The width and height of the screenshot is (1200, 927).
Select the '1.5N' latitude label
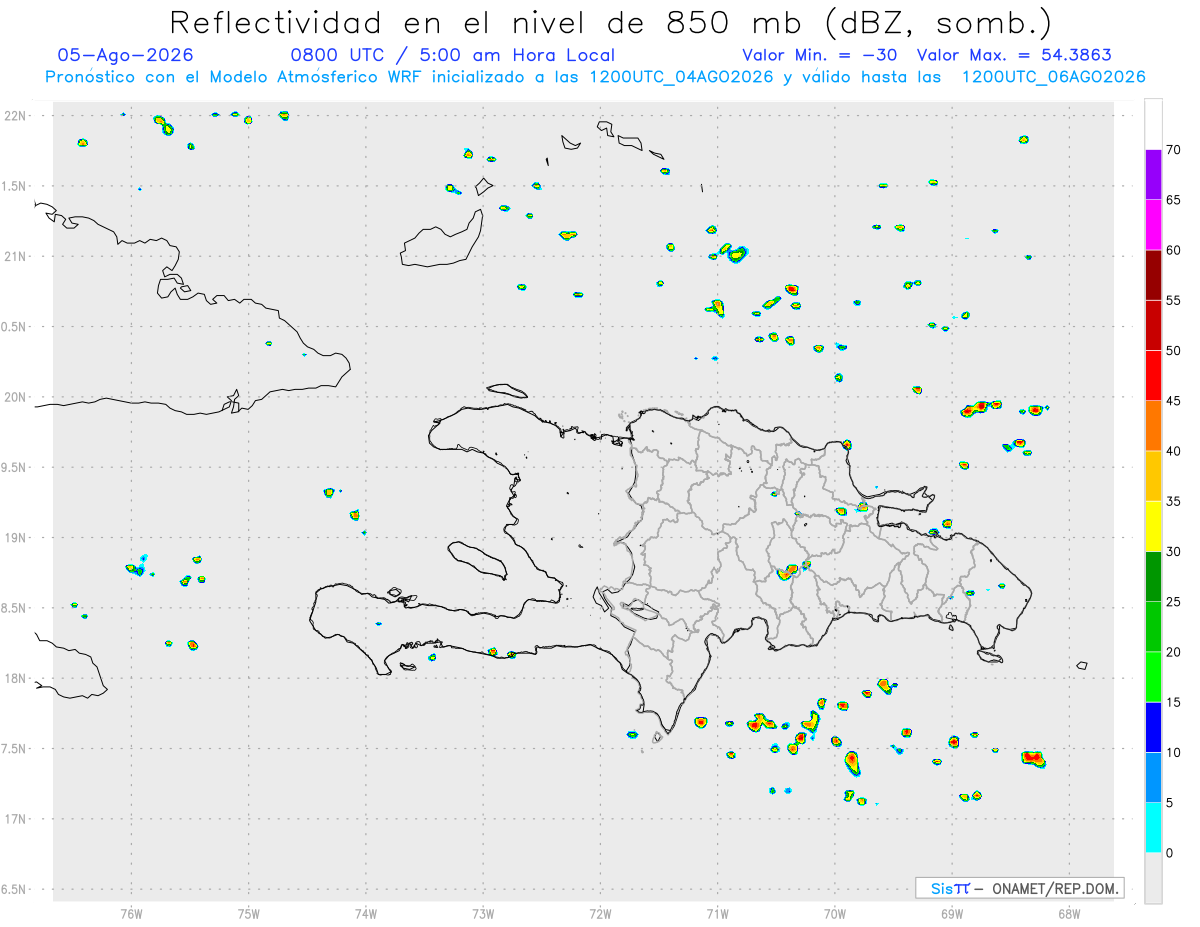click(x=15, y=186)
